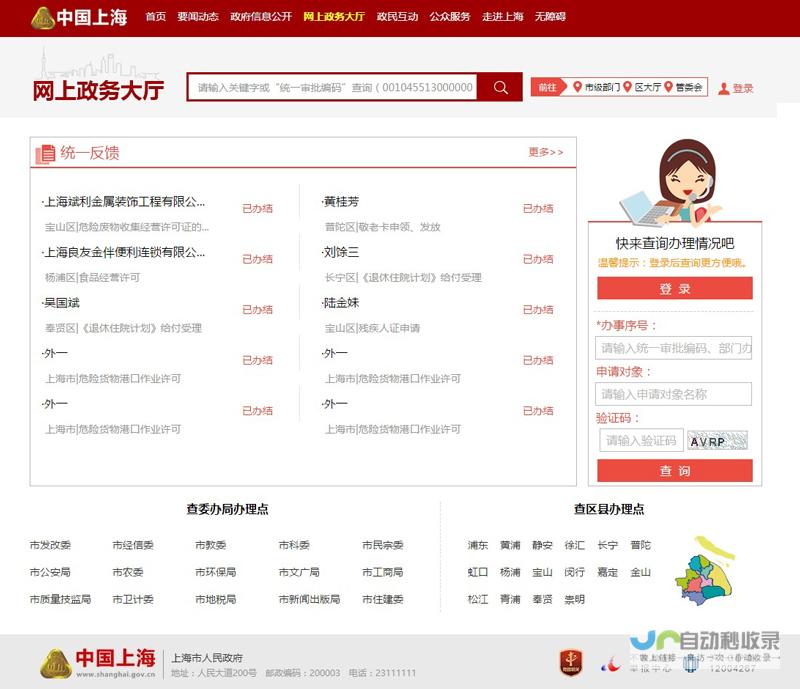
Task: Select the 松江 district link
Action: pyautogui.click(x=478, y=599)
